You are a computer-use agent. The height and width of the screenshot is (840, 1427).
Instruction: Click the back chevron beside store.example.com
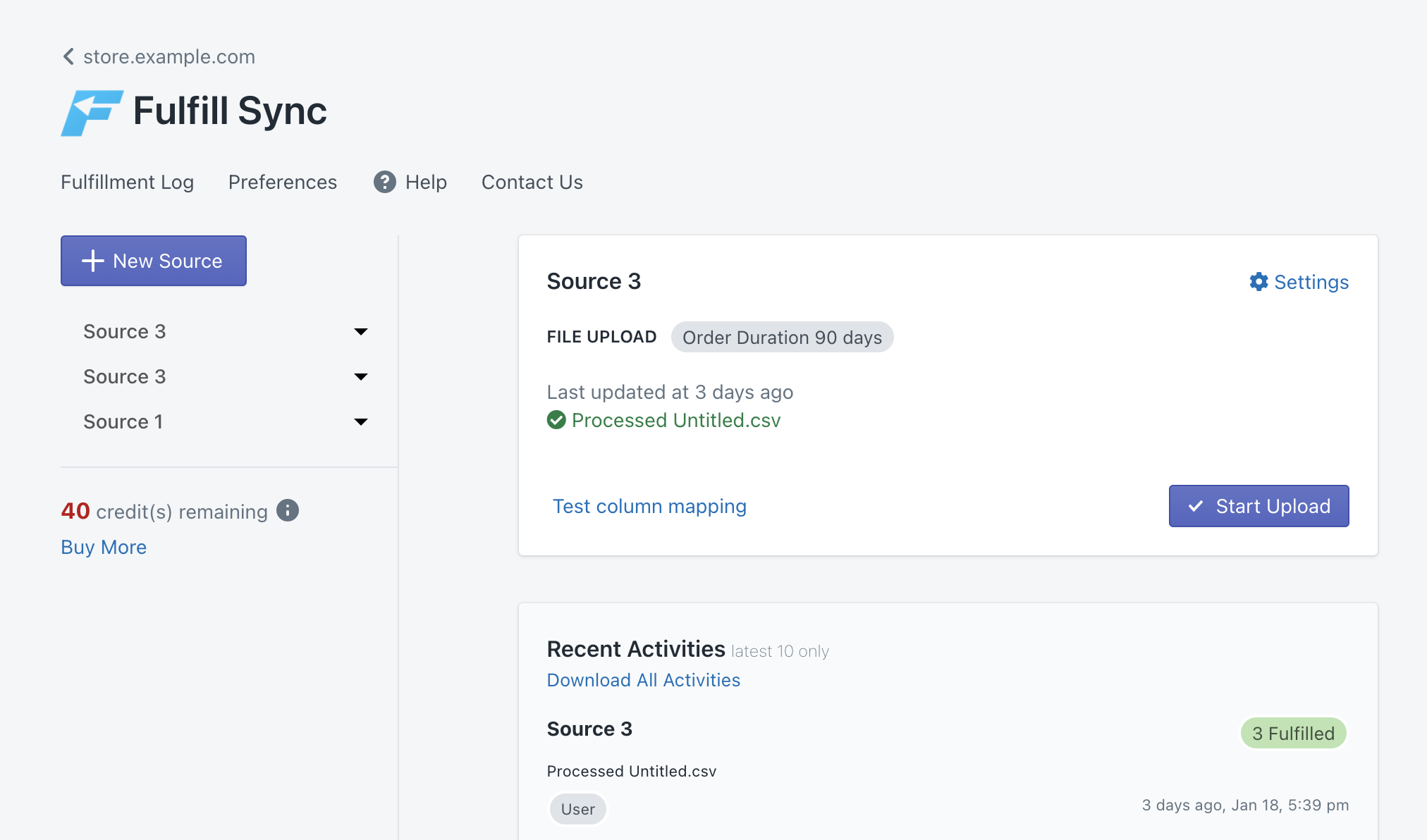(68, 56)
